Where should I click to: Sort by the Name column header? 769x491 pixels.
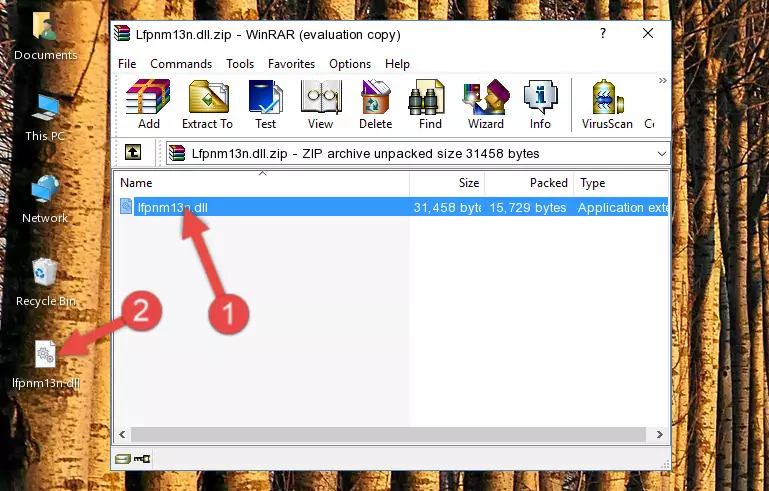[x=262, y=183]
